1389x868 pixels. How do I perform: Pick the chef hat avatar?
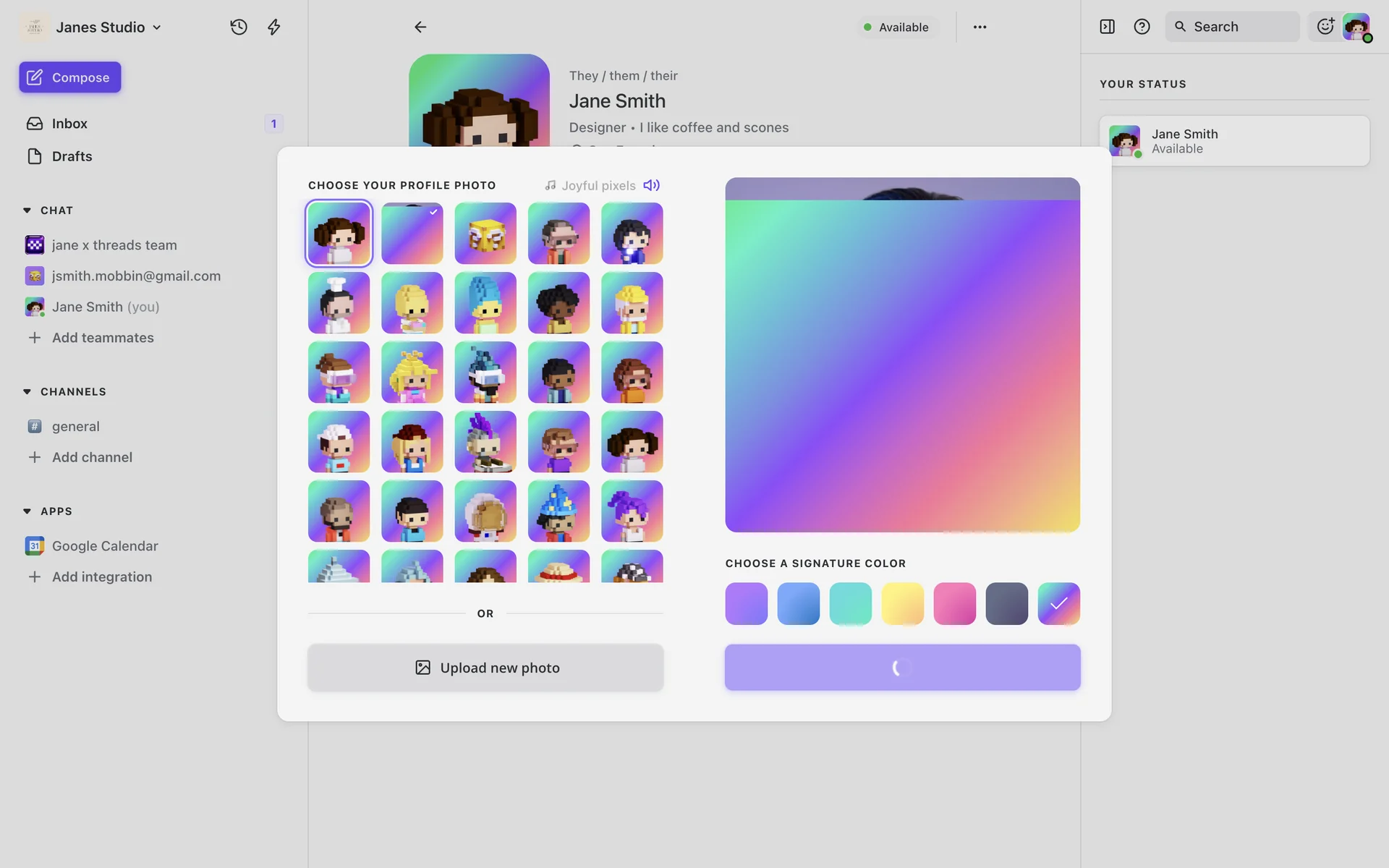[339, 302]
